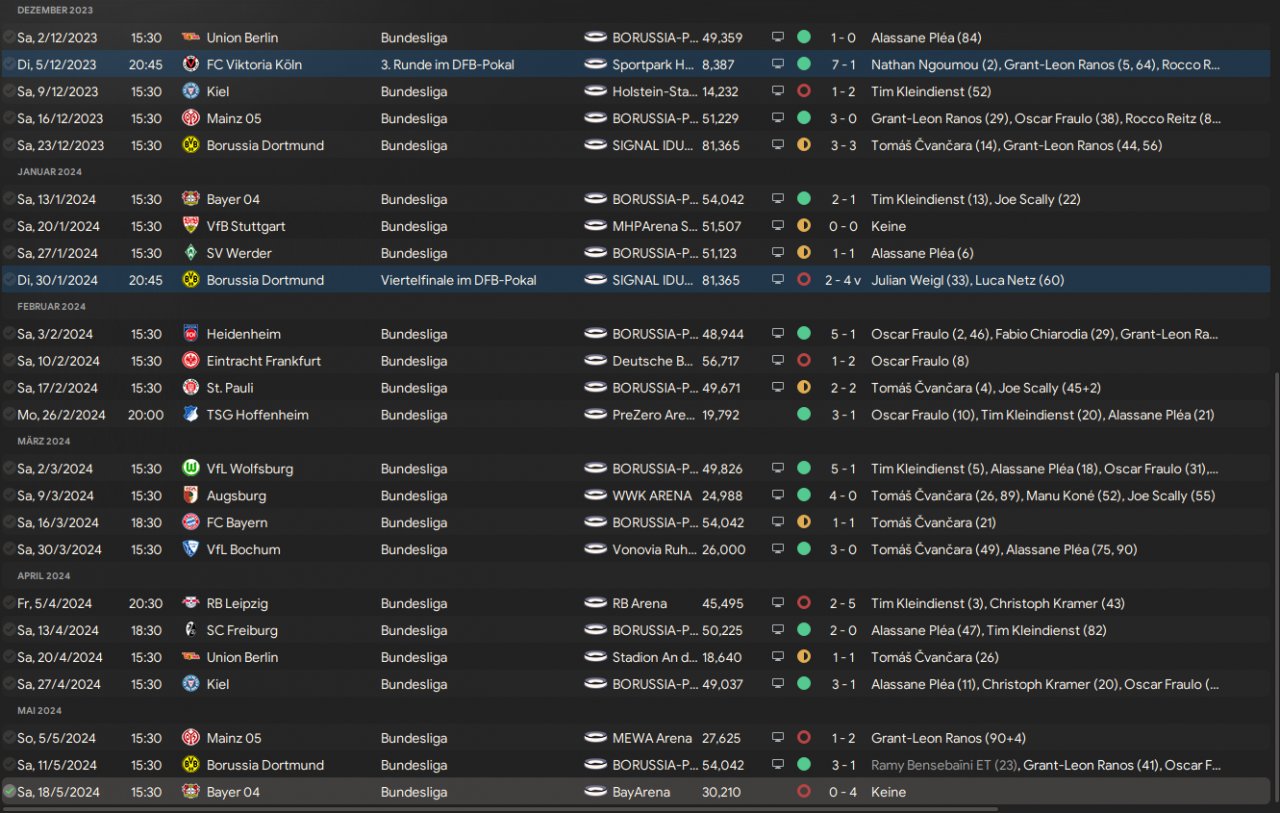
Task: Click the attendance figure 24,988
Action: 722,497
